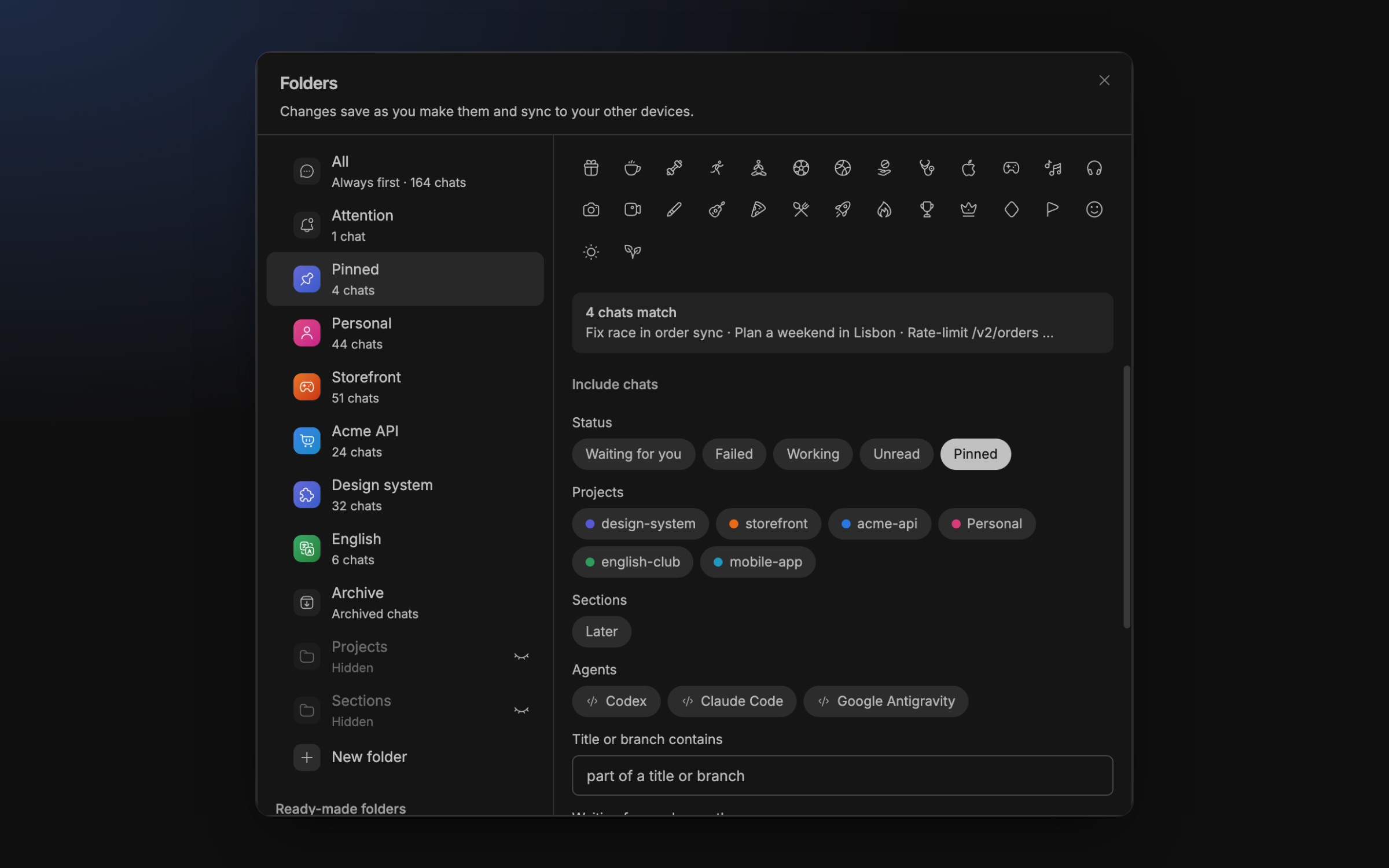Viewport: 1389px width, 868px height.
Task: Choose the game controller icon
Action: (1011, 168)
